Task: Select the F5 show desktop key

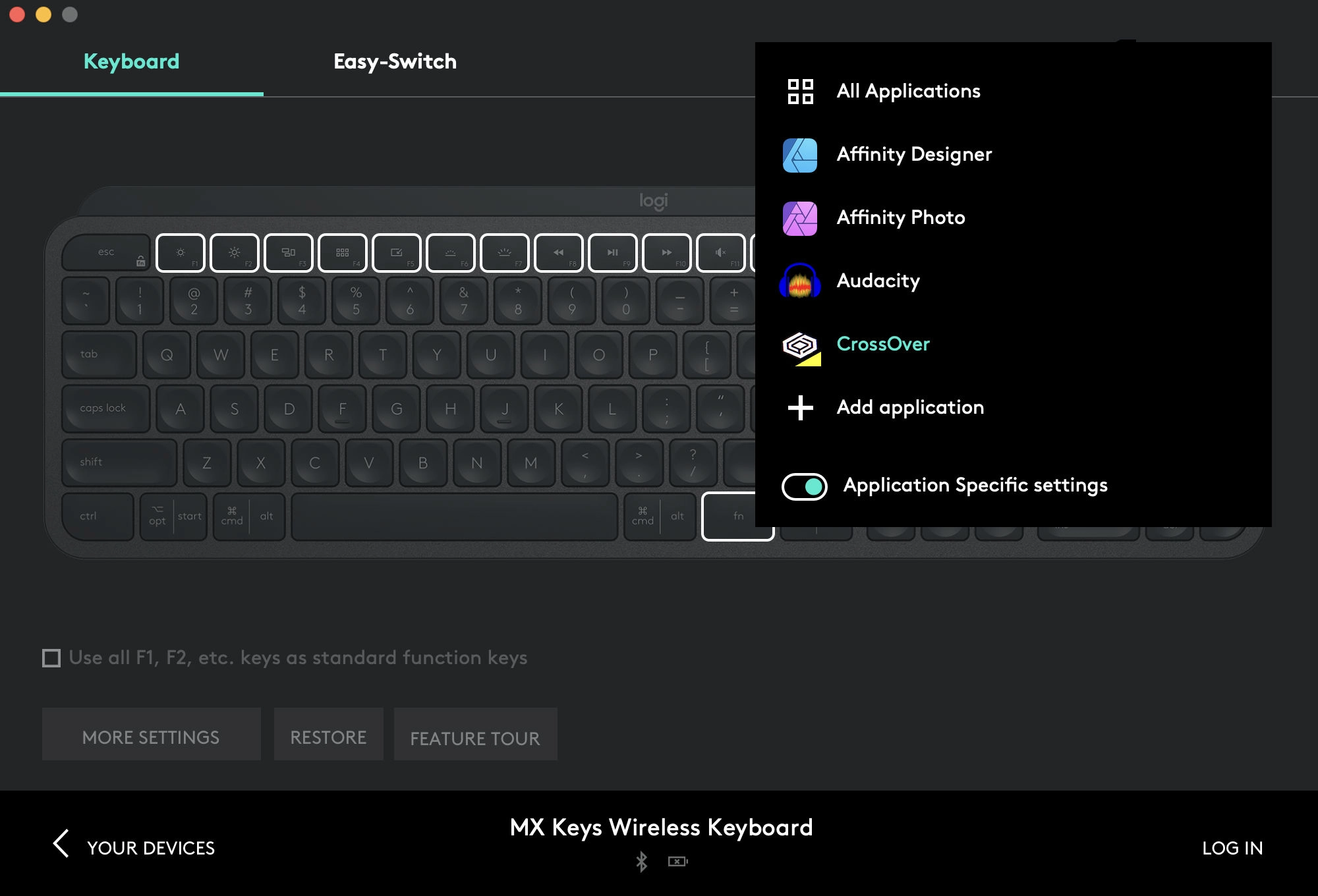Action: tap(397, 253)
